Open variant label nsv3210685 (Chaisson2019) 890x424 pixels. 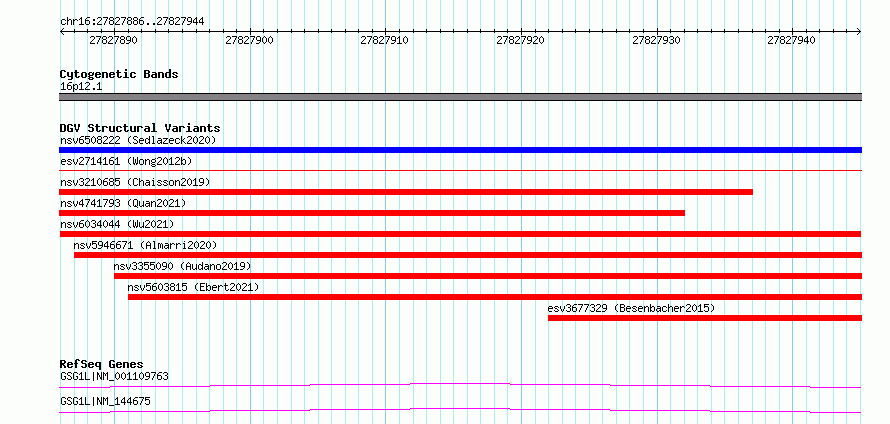click(x=135, y=182)
